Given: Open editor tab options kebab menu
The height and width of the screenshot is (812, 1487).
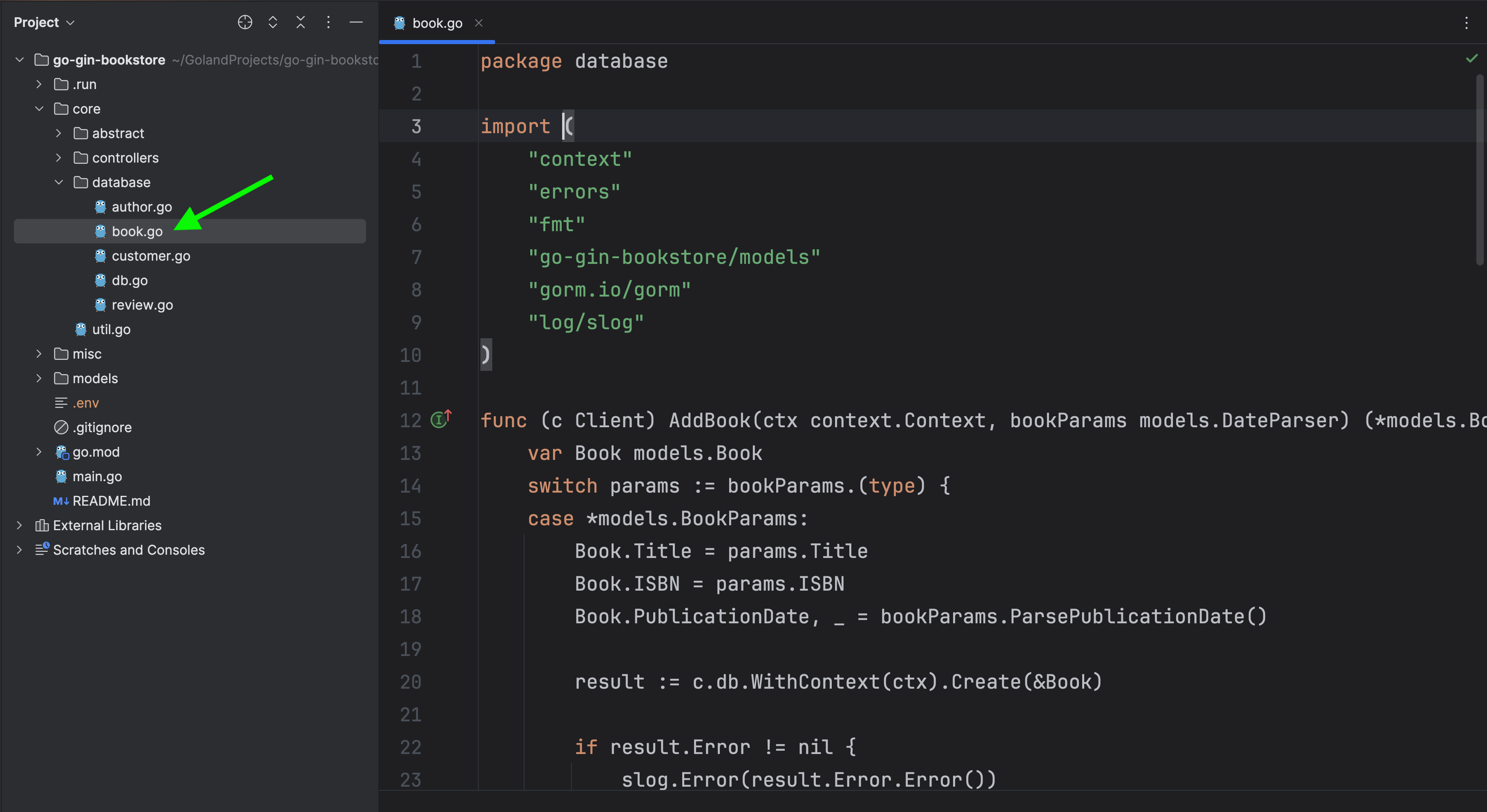Looking at the screenshot, I should pos(1466,23).
